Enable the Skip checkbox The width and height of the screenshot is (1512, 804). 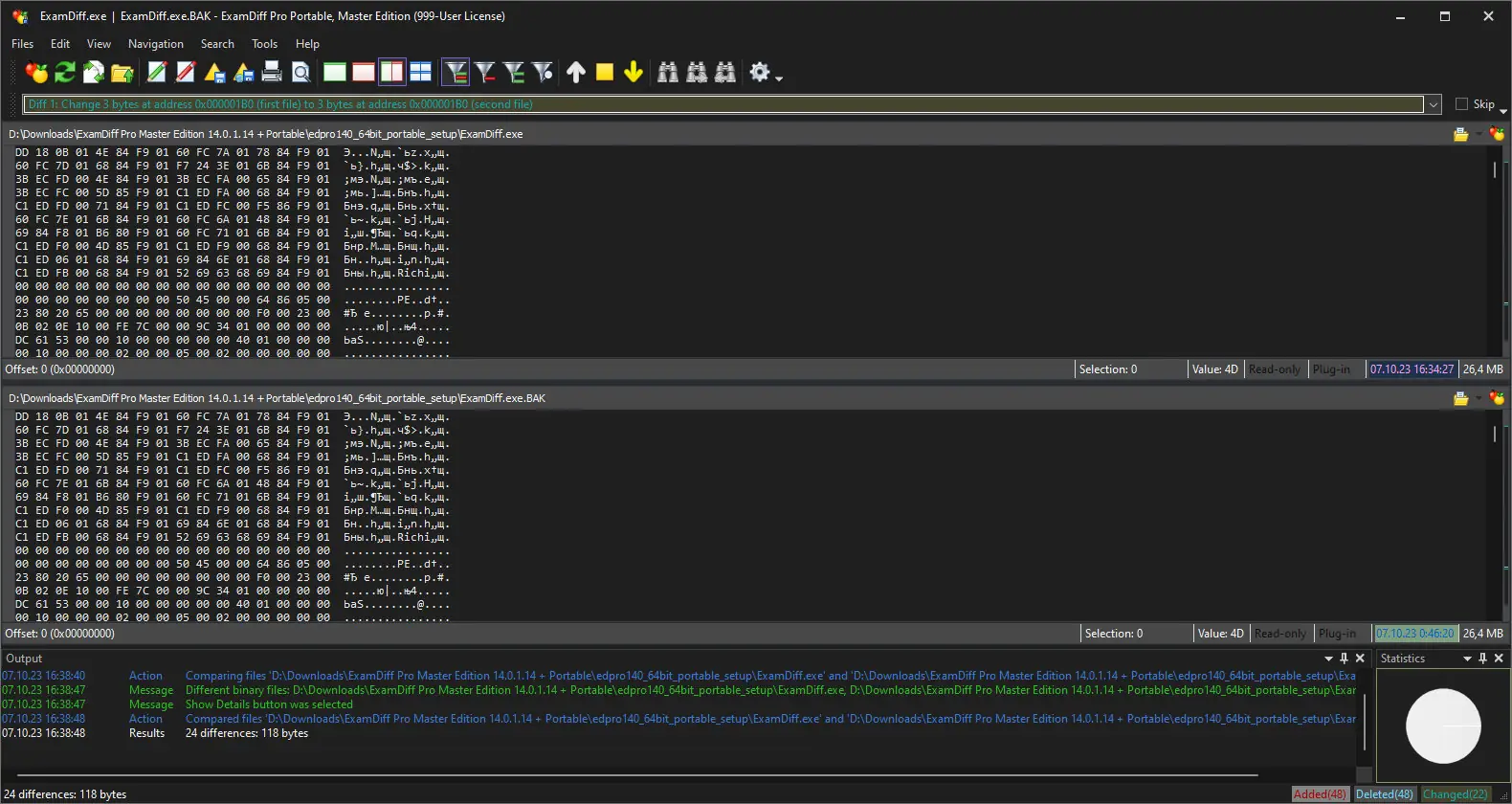1461,104
